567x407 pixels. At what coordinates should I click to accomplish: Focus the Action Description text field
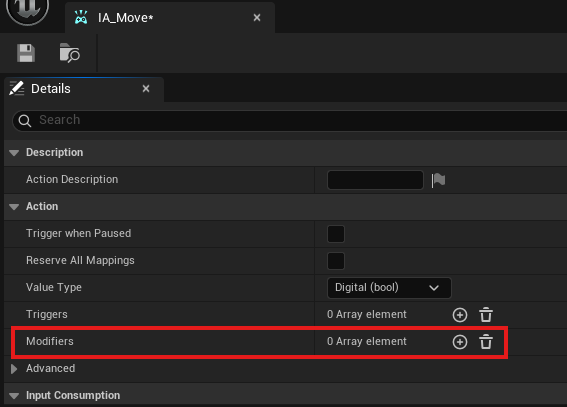coord(375,180)
